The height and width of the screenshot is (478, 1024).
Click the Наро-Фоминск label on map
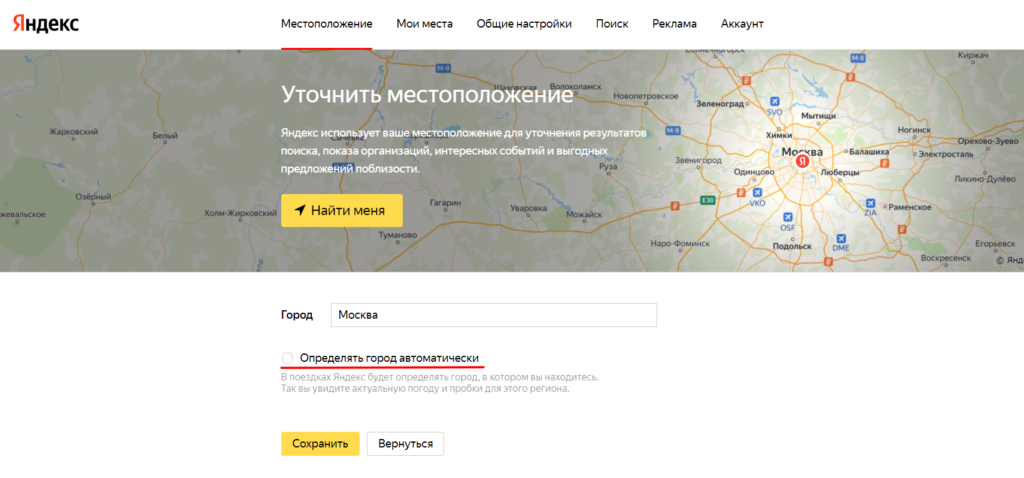point(680,243)
